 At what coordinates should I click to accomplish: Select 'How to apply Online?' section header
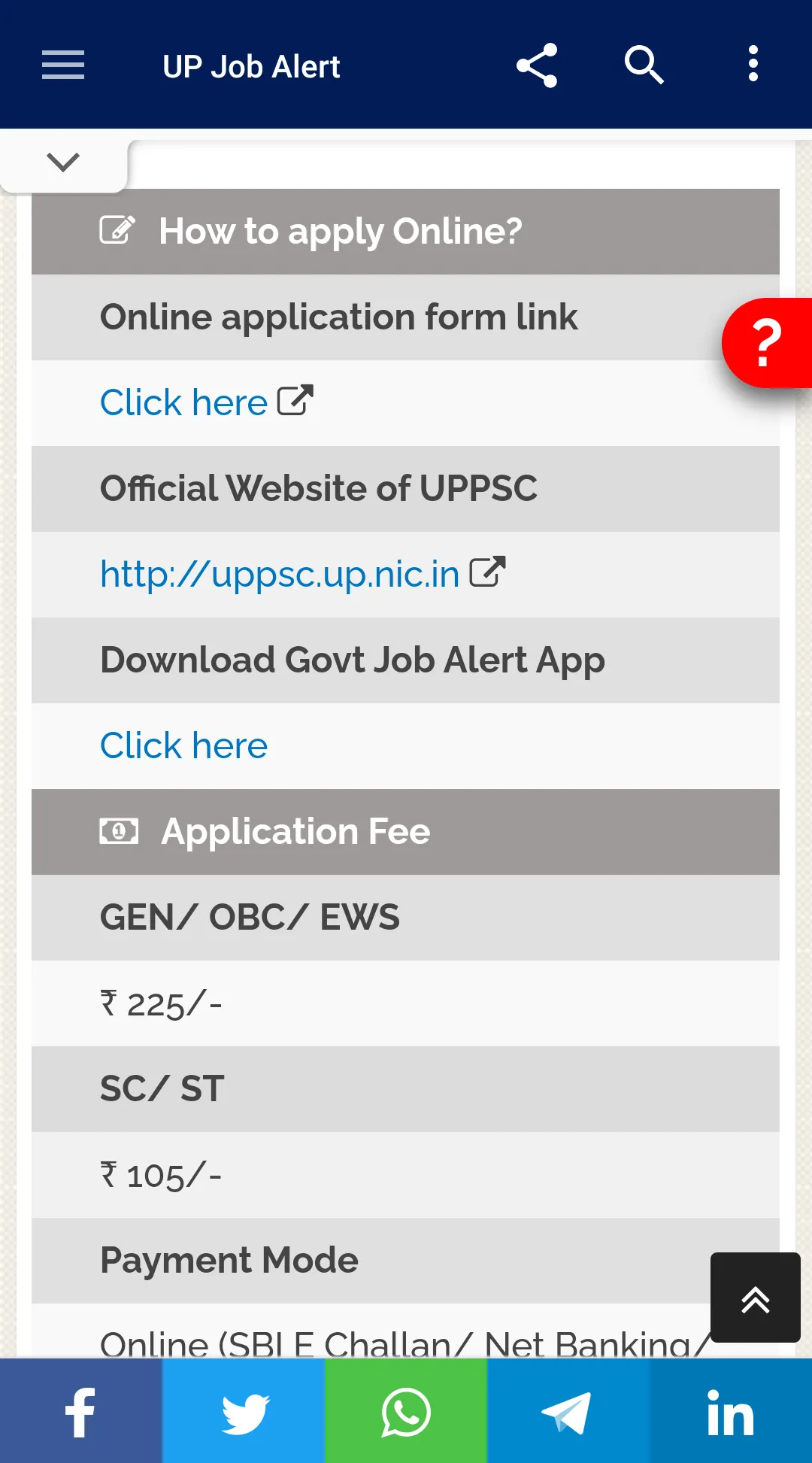[405, 232]
